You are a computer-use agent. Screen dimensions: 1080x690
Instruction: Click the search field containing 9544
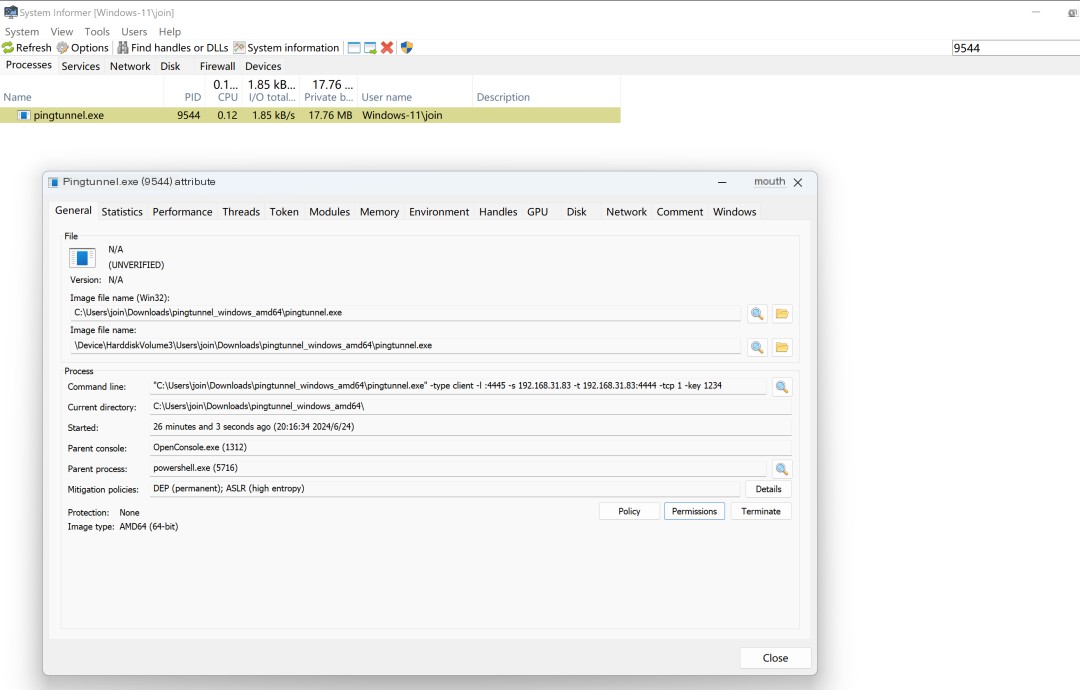tap(1015, 48)
